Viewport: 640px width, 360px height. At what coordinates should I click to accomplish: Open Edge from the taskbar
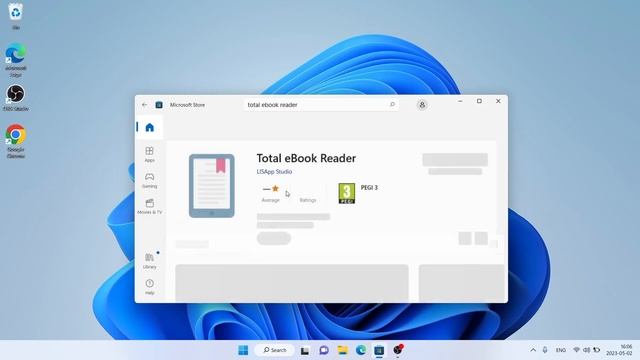(361, 350)
